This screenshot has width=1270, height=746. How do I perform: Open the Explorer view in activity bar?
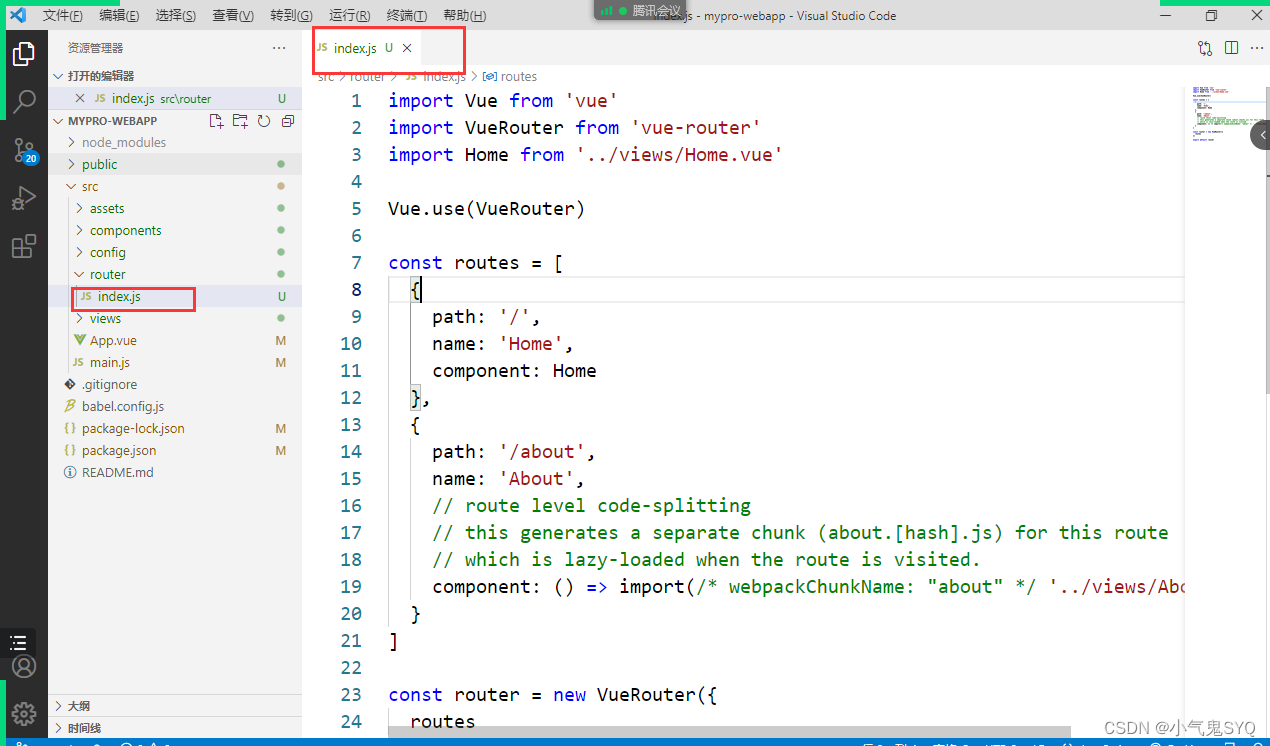tap(24, 54)
